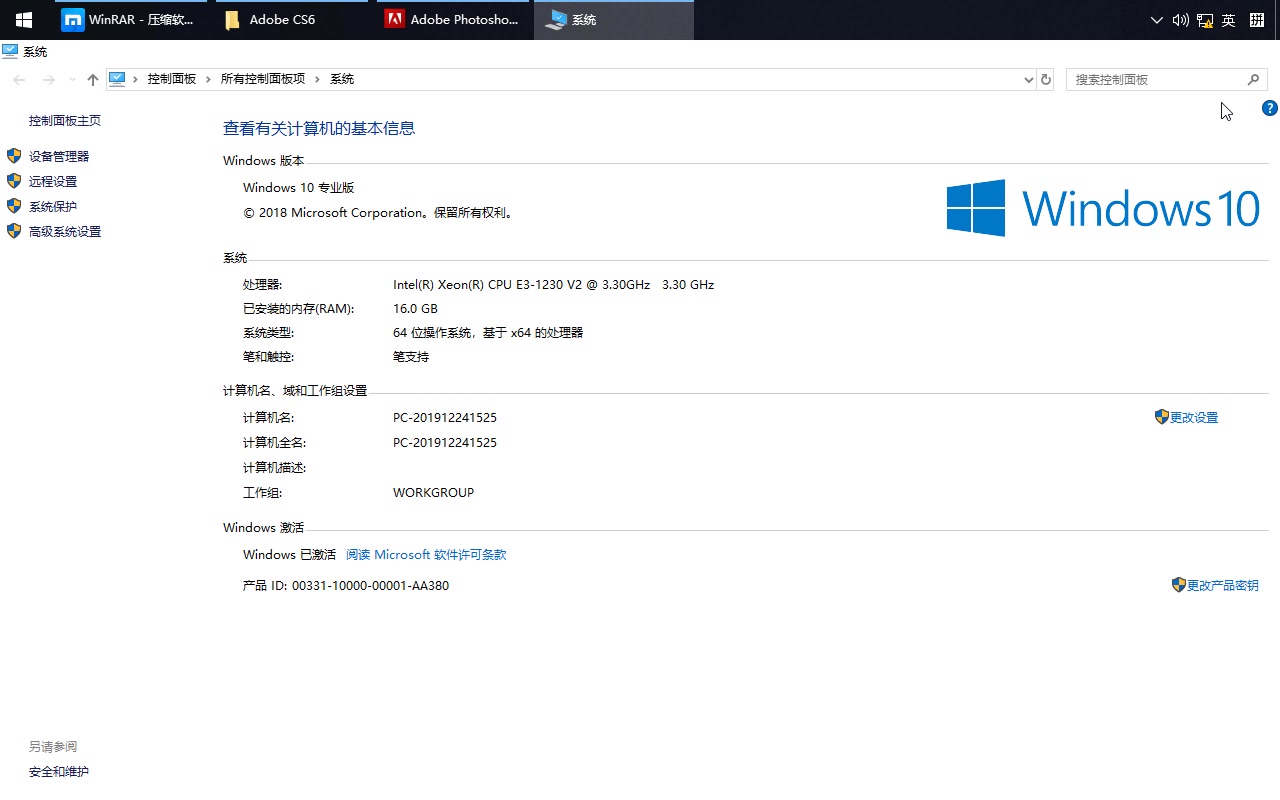
Task: Expand chevron after 控制面板 breadcrumb
Action: pos(208,79)
